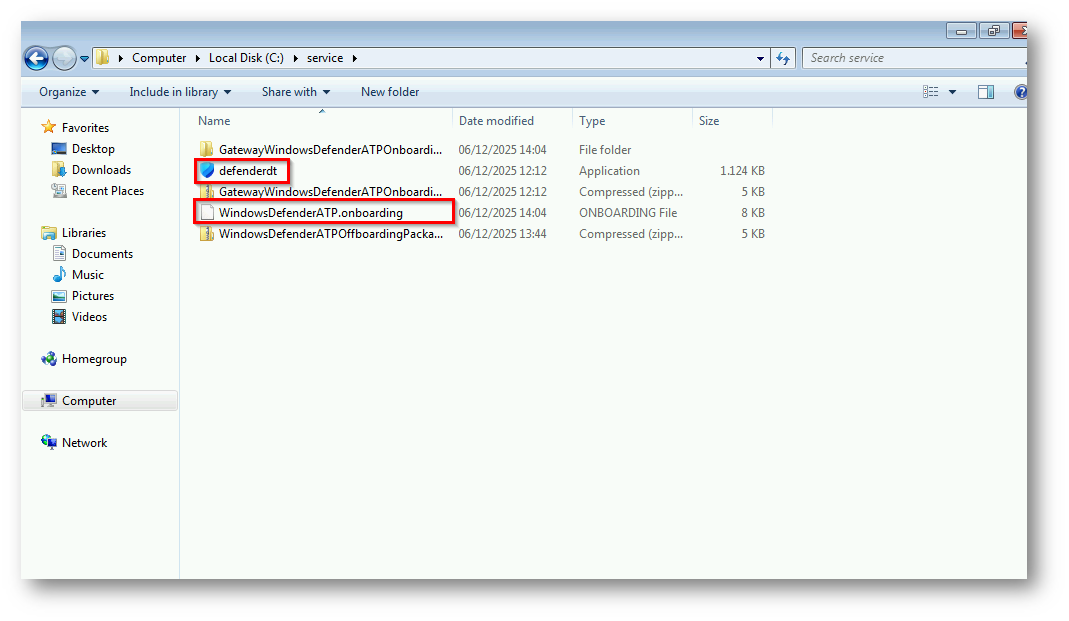Sort by the Date modified column header

[496, 121]
